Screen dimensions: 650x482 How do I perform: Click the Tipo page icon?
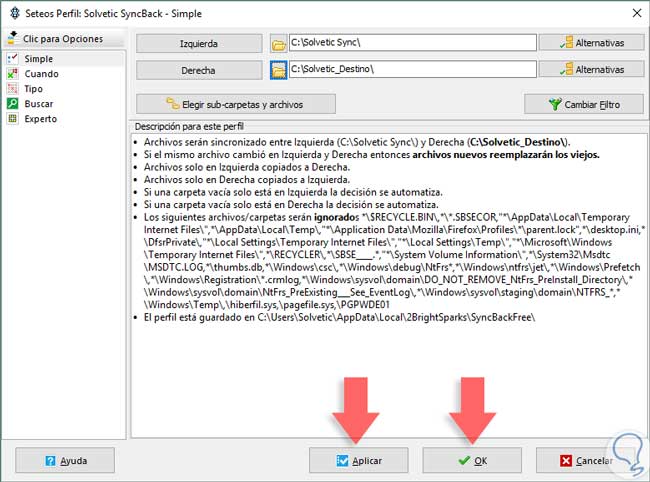[x=13, y=88]
